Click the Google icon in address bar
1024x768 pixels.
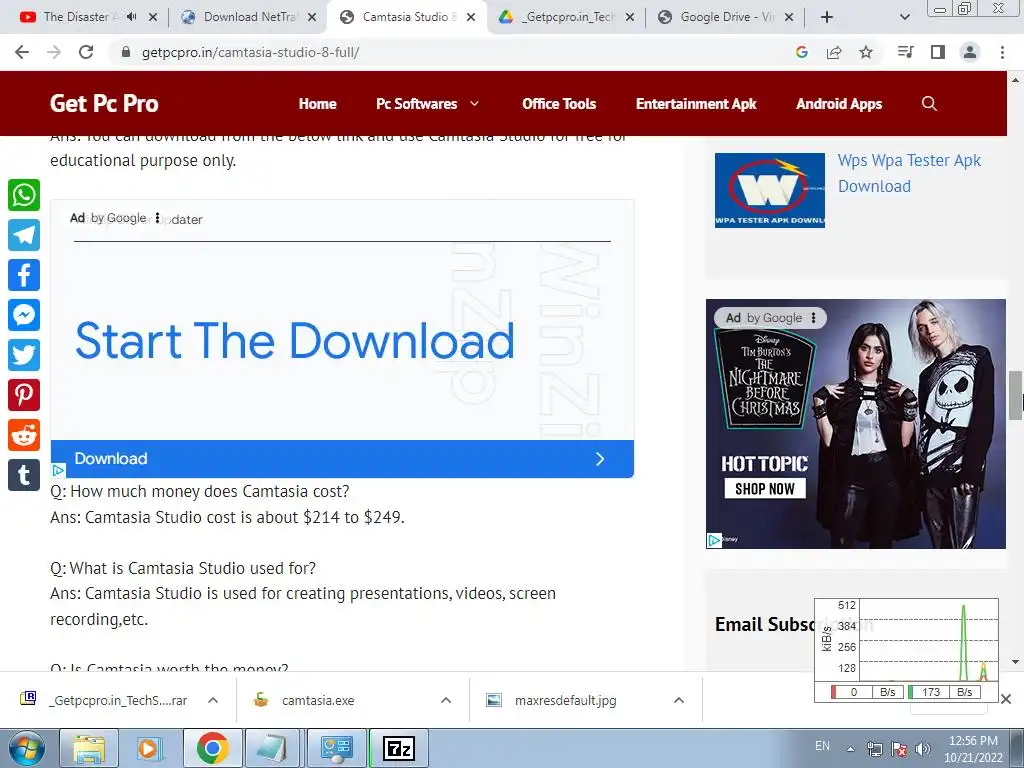point(802,52)
